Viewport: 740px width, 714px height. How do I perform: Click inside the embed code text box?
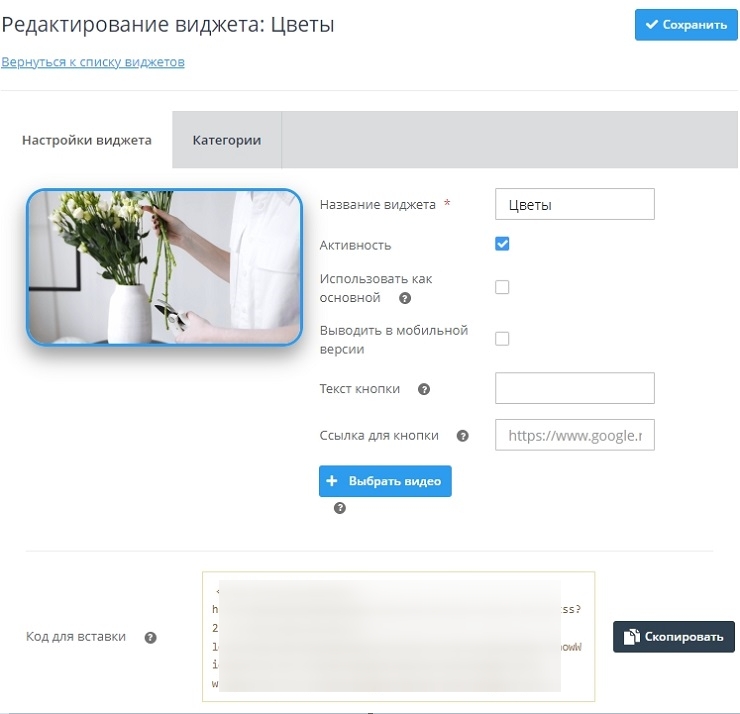[x=398, y=636]
